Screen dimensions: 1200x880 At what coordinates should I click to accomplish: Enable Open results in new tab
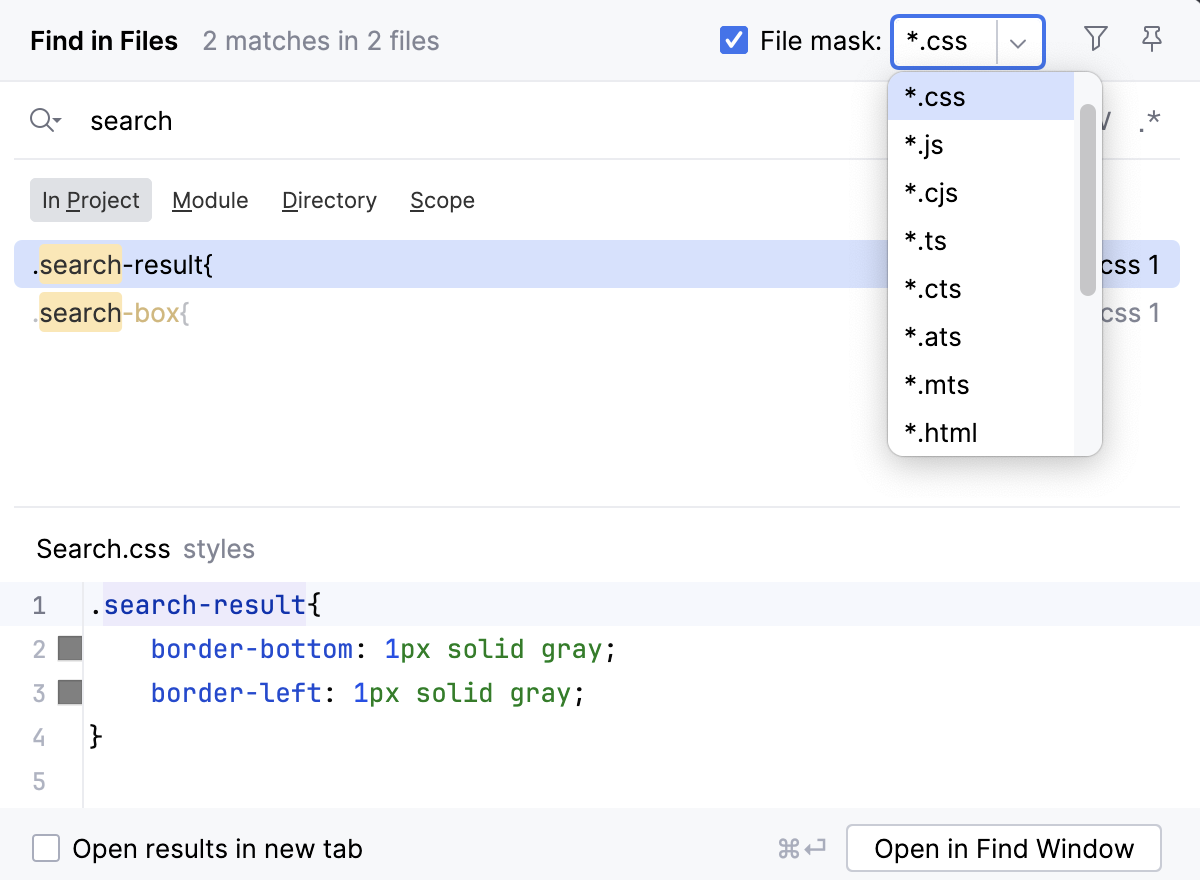(x=46, y=848)
